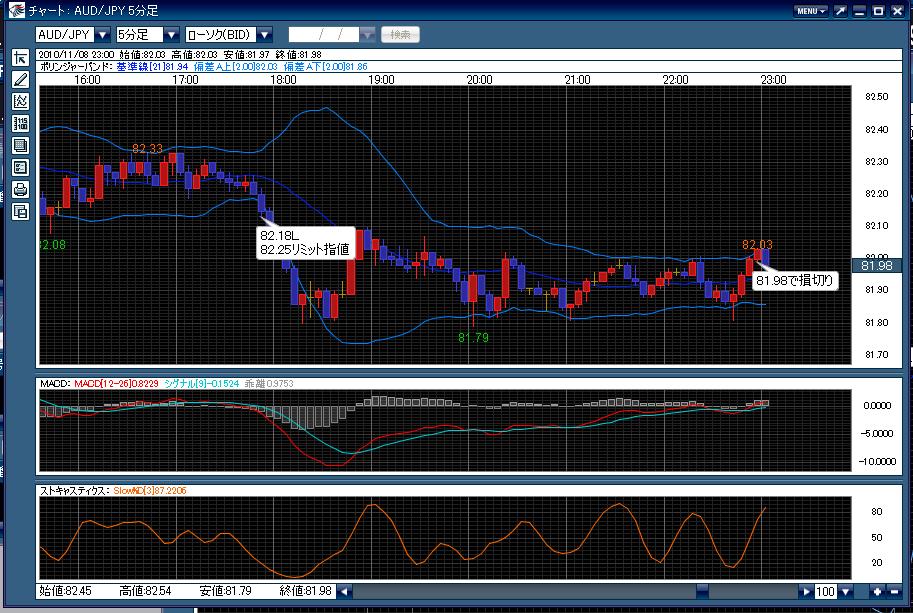Click the 安値:81.79 status value
Viewport: 913px width, 613px height.
click(x=225, y=591)
